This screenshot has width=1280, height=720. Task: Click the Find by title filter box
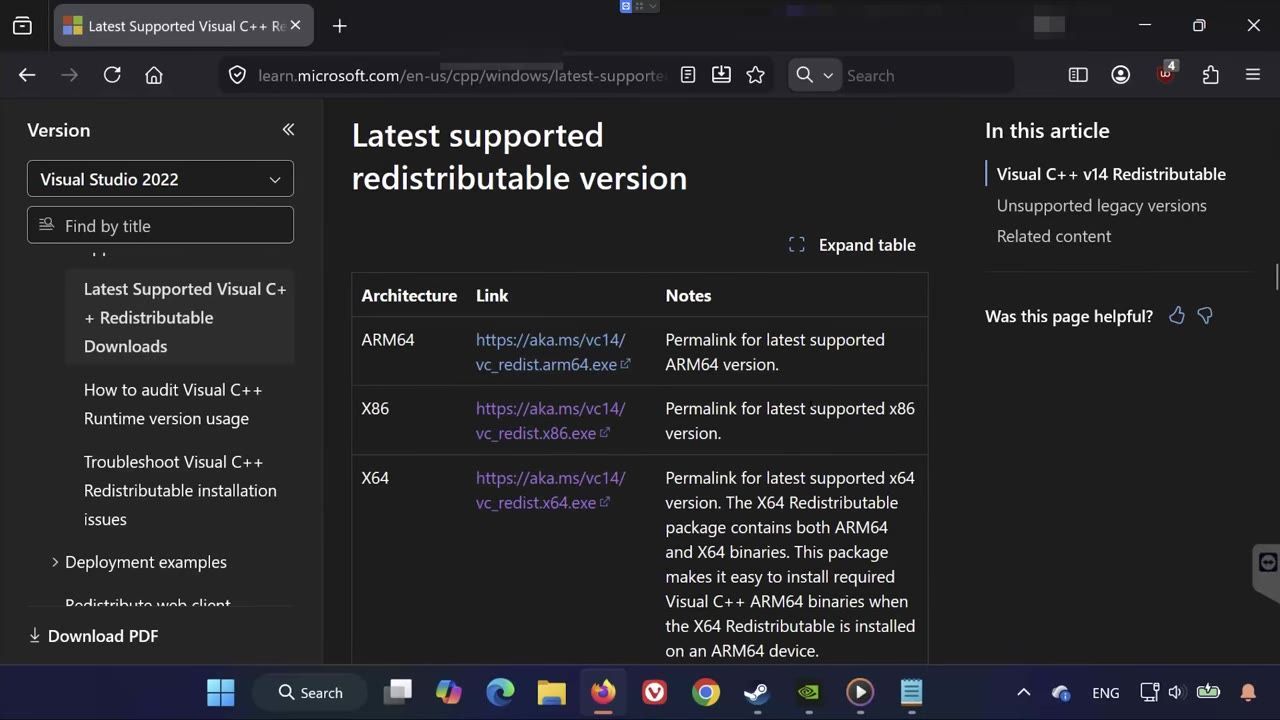160,225
